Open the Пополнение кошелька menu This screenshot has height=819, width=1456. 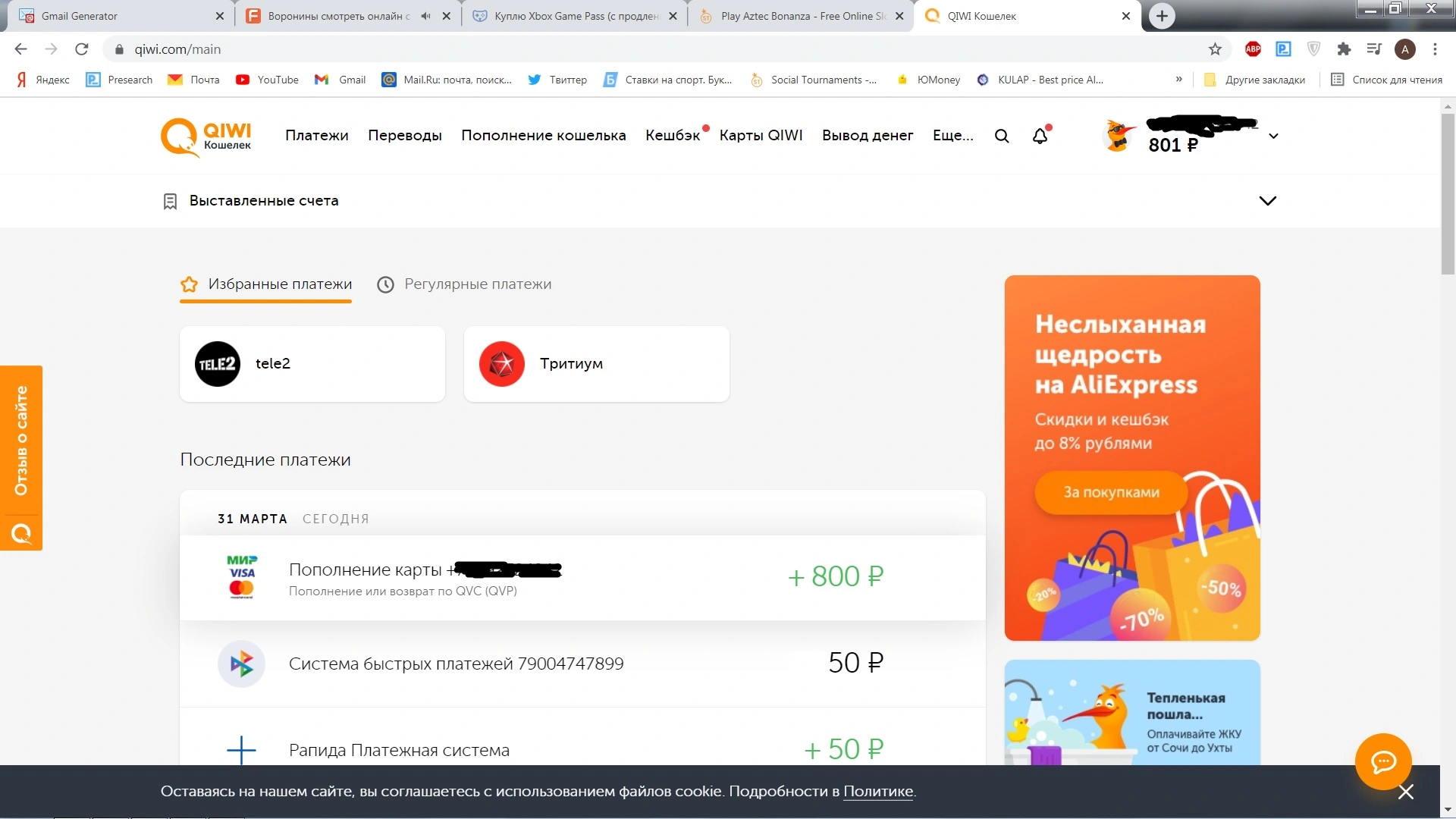click(x=544, y=136)
